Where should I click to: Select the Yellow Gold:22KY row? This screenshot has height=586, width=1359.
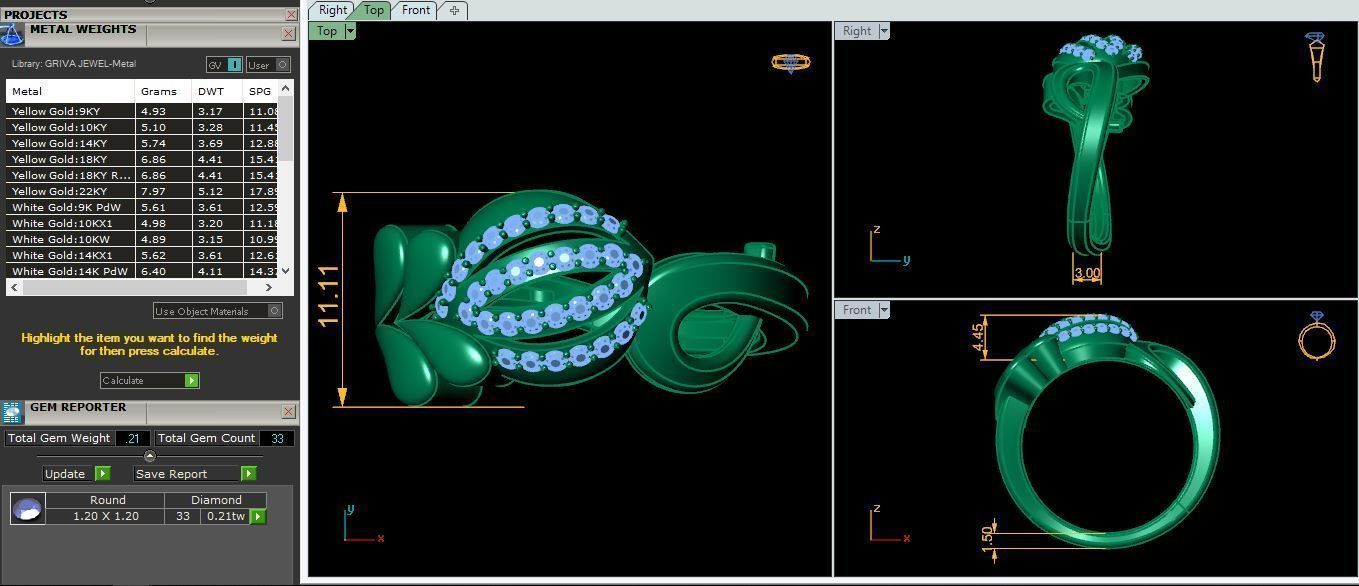(142, 191)
